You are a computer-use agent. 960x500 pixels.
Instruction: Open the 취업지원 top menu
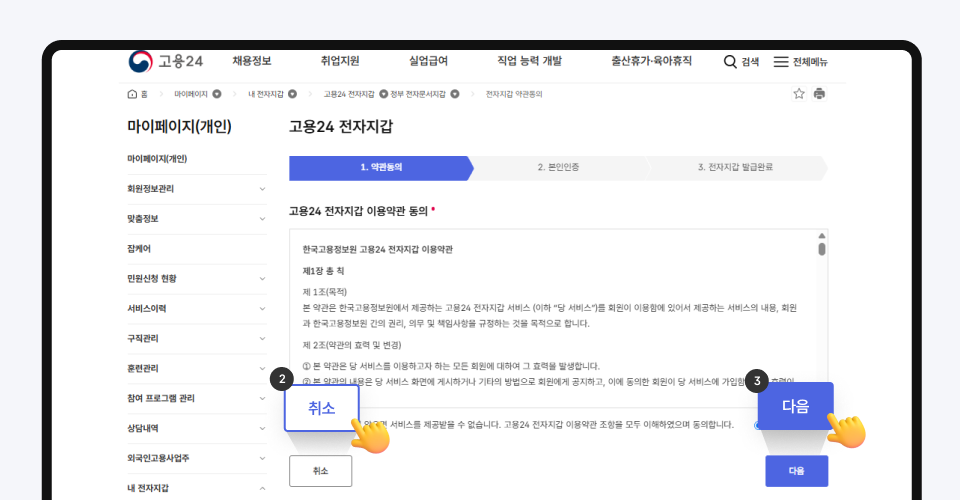coord(340,61)
